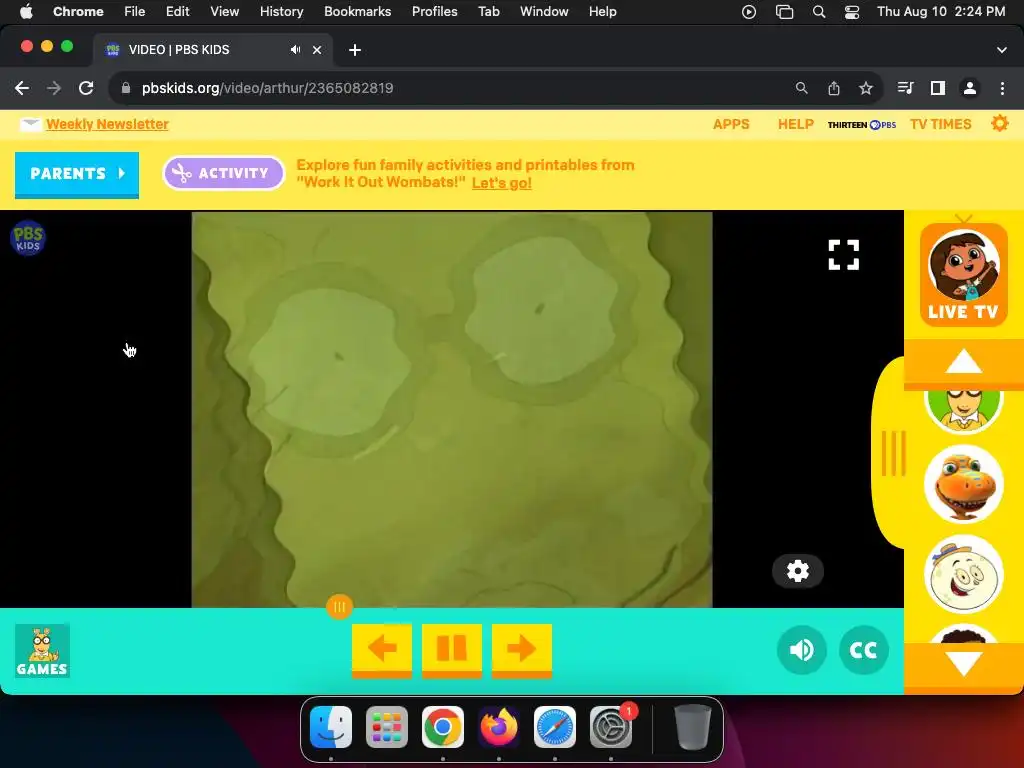Select the VIDEO | PBS KIDS tab
The height and width of the screenshot is (768, 1024).
click(x=212, y=50)
